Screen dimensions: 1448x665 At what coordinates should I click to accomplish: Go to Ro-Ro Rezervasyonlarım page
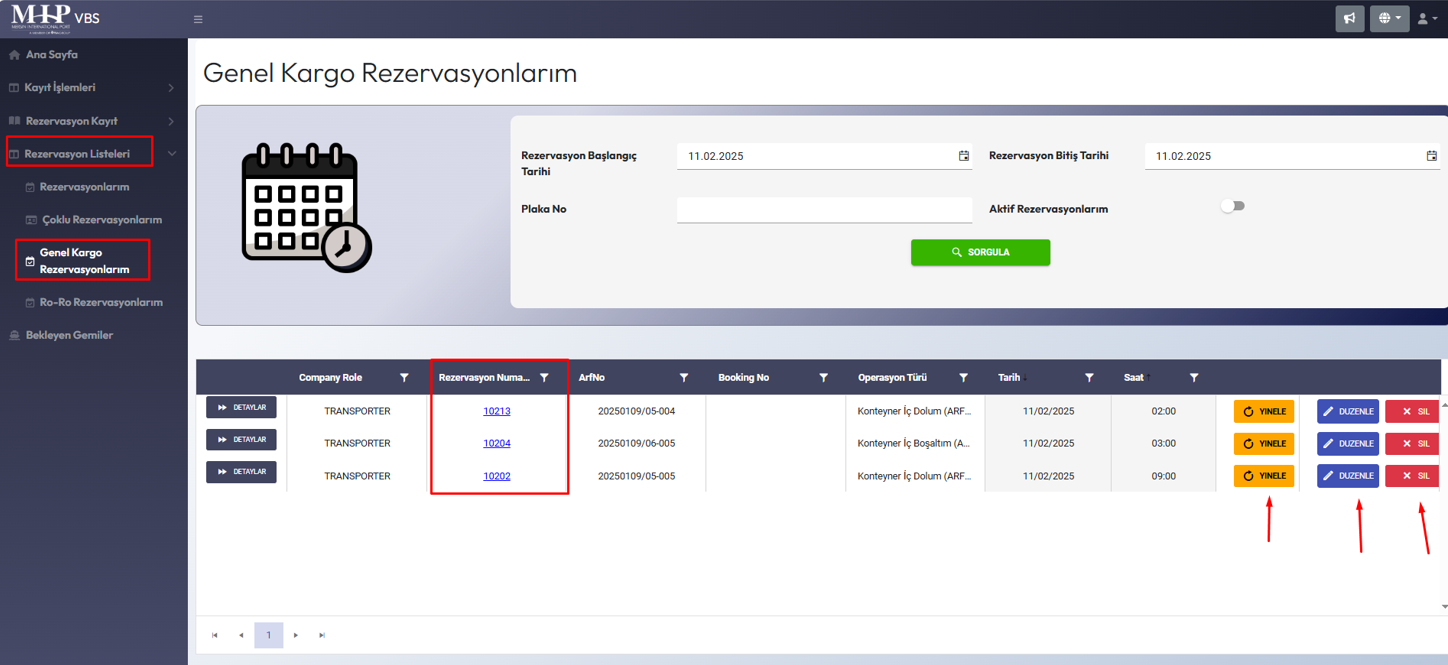coord(100,302)
